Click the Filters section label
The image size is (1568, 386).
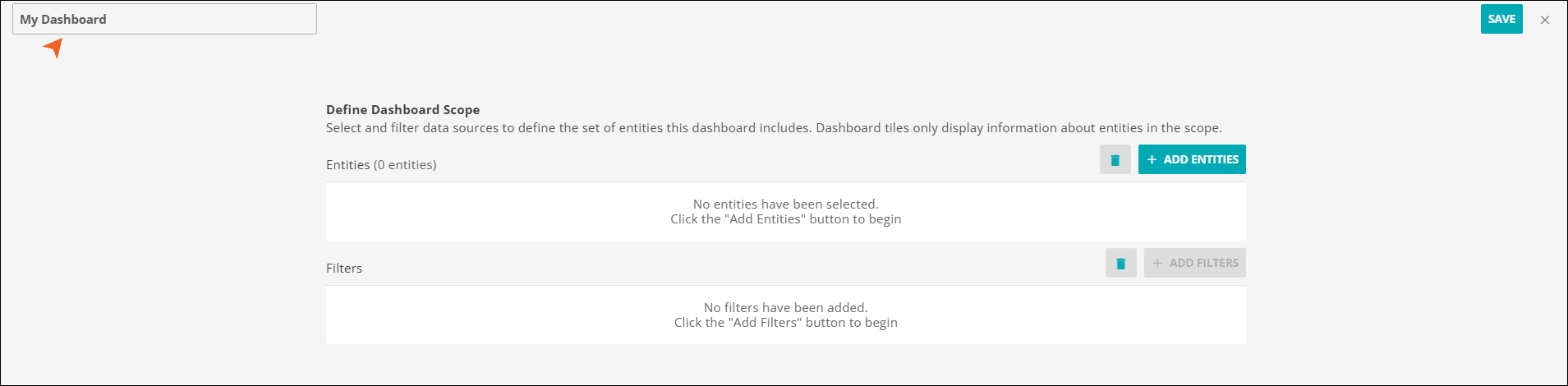[x=344, y=269]
